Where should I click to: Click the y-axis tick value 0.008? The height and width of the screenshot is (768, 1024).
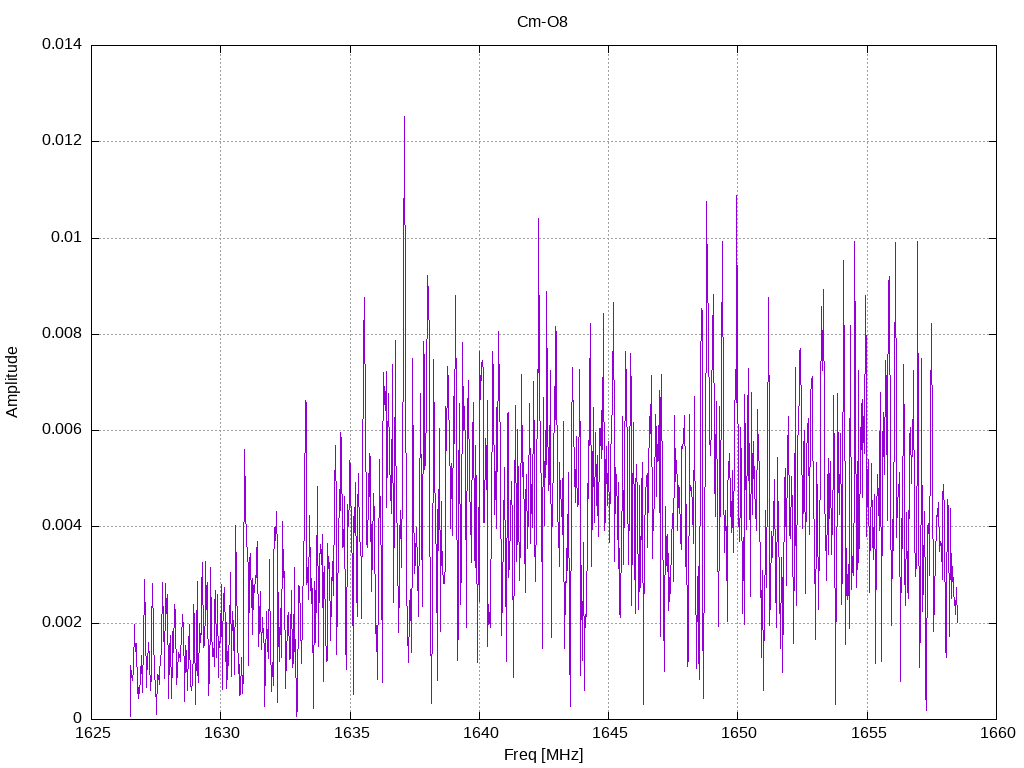tap(62, 334)
